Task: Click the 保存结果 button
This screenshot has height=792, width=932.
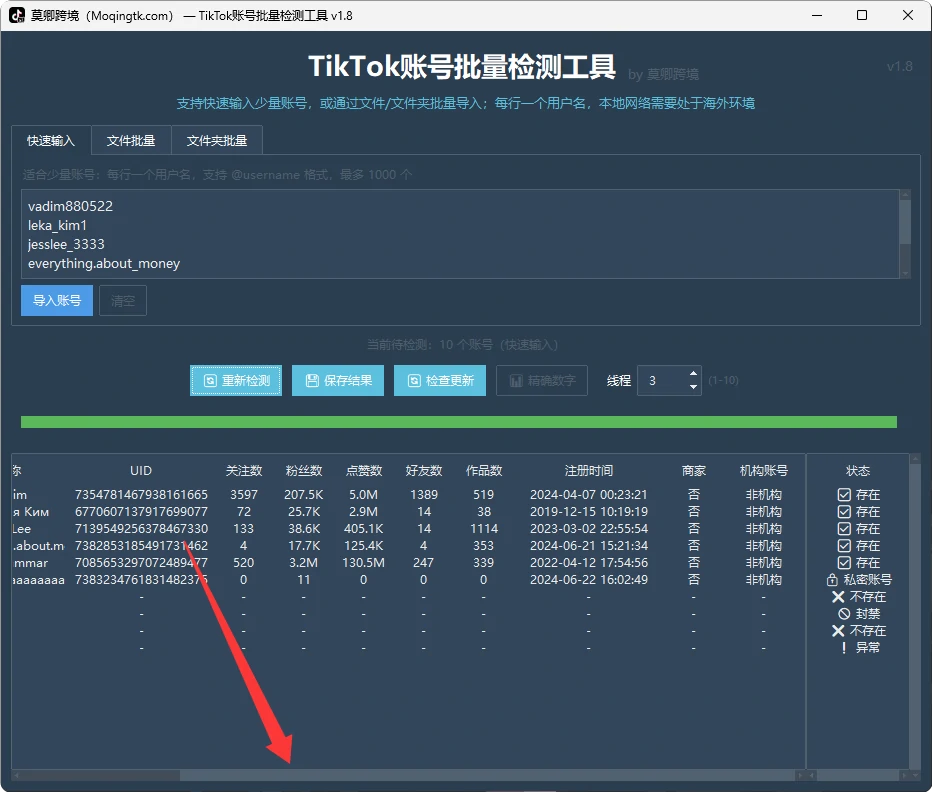Action: tap(338, 381)
